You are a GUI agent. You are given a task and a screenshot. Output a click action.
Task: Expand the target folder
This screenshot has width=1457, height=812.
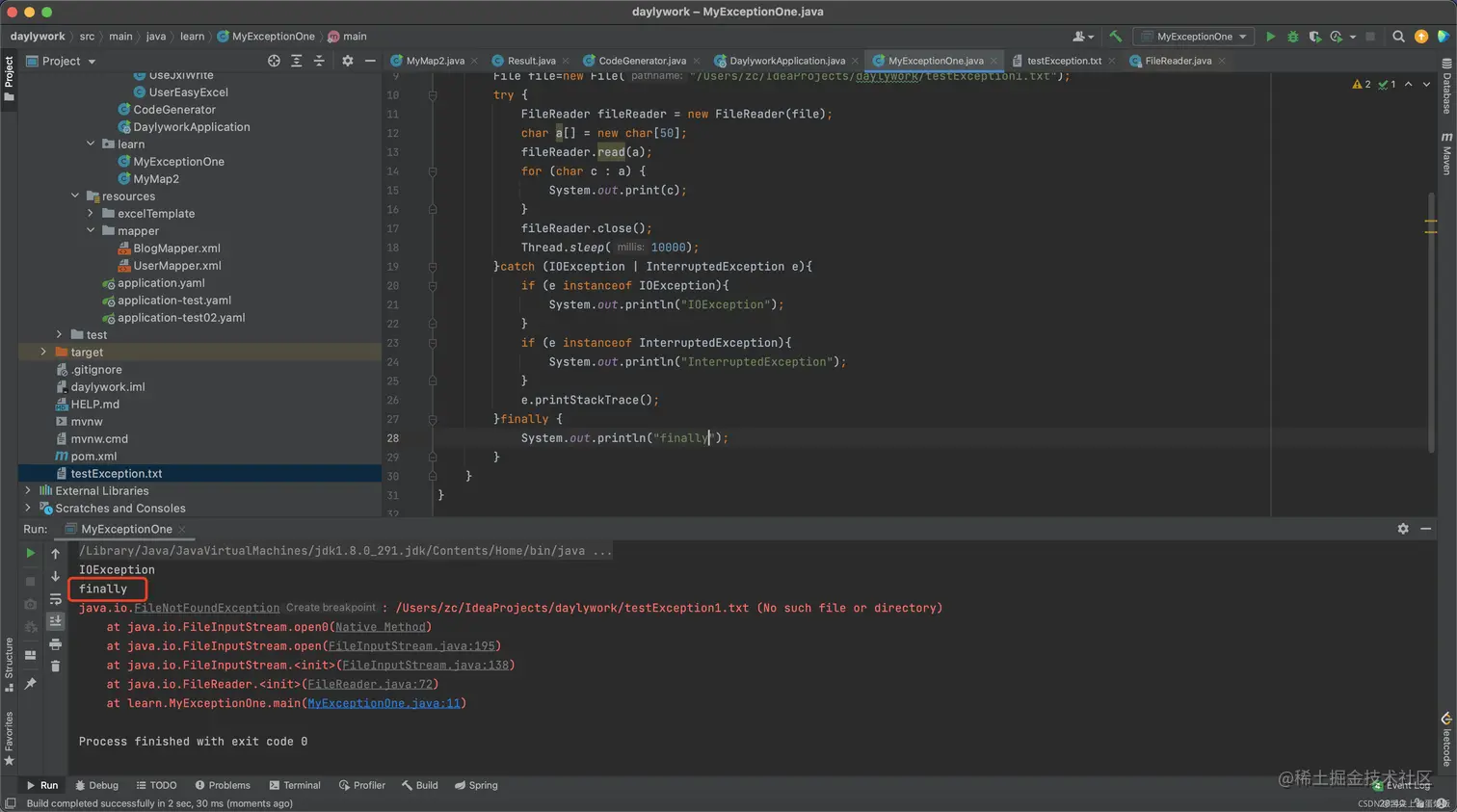pyautogui.click(x=43, y=352)
